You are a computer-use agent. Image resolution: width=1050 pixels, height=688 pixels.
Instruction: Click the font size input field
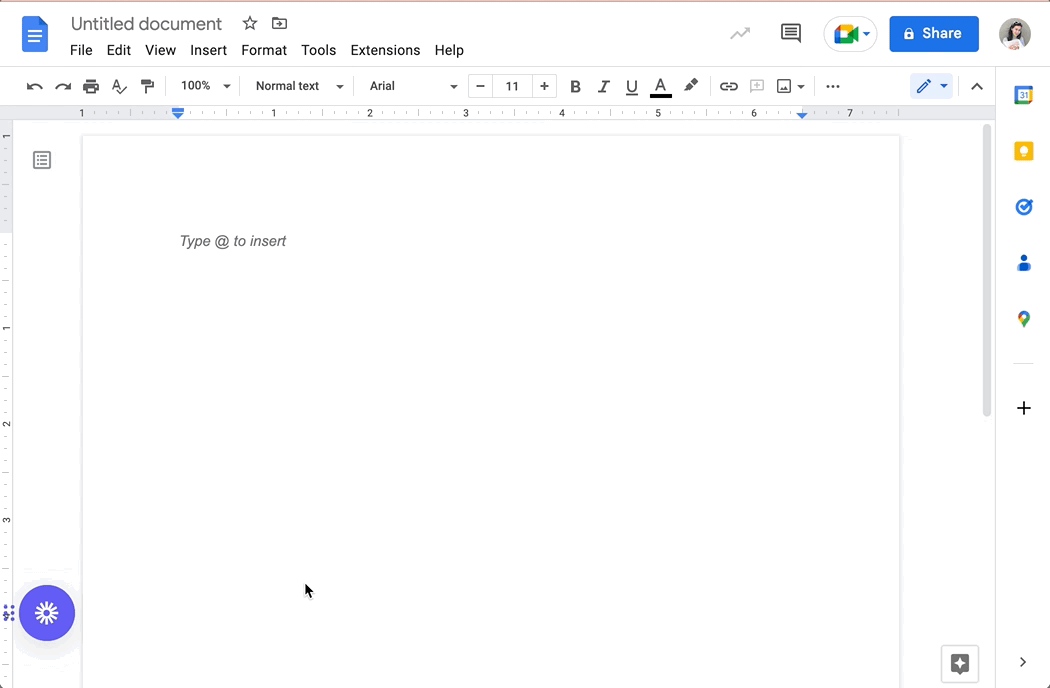512,87
